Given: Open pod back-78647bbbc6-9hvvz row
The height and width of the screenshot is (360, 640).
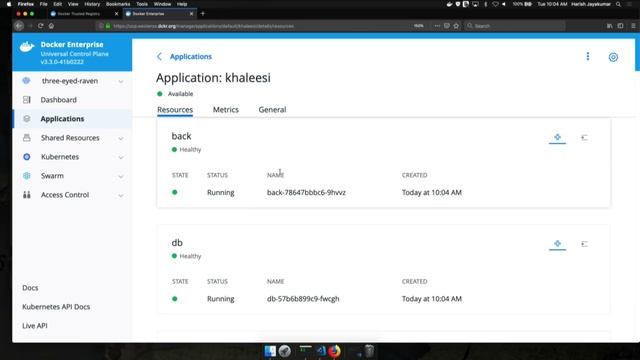Looking at the screenshot, I should (383, 192).
